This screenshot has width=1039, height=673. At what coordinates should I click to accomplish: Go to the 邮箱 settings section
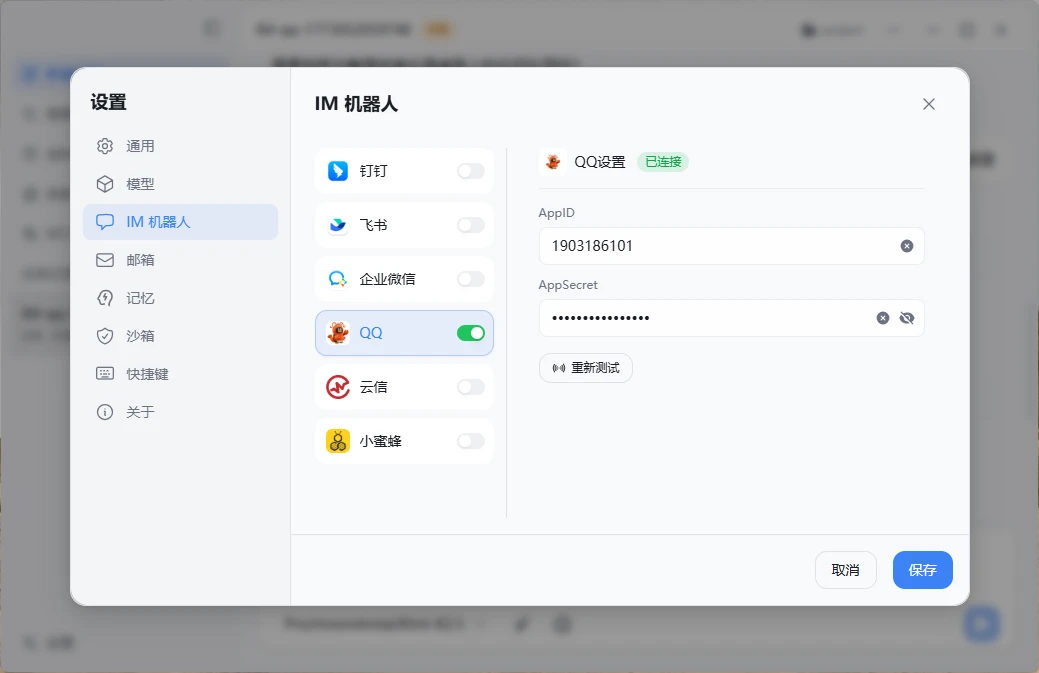pyautogui.click(x=140, y=260)
